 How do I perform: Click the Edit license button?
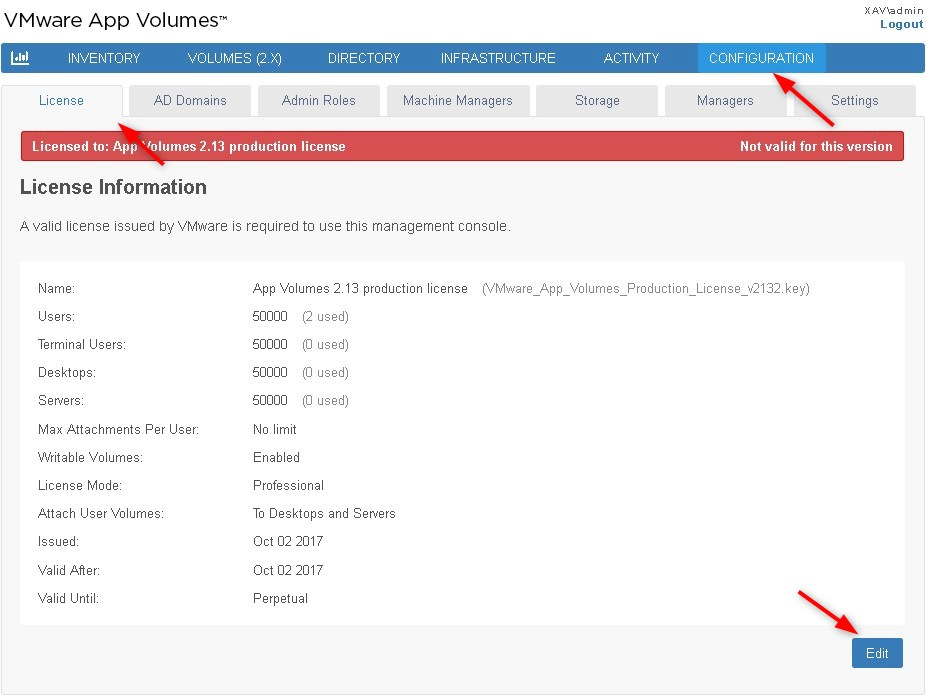[x=877, y=653]
